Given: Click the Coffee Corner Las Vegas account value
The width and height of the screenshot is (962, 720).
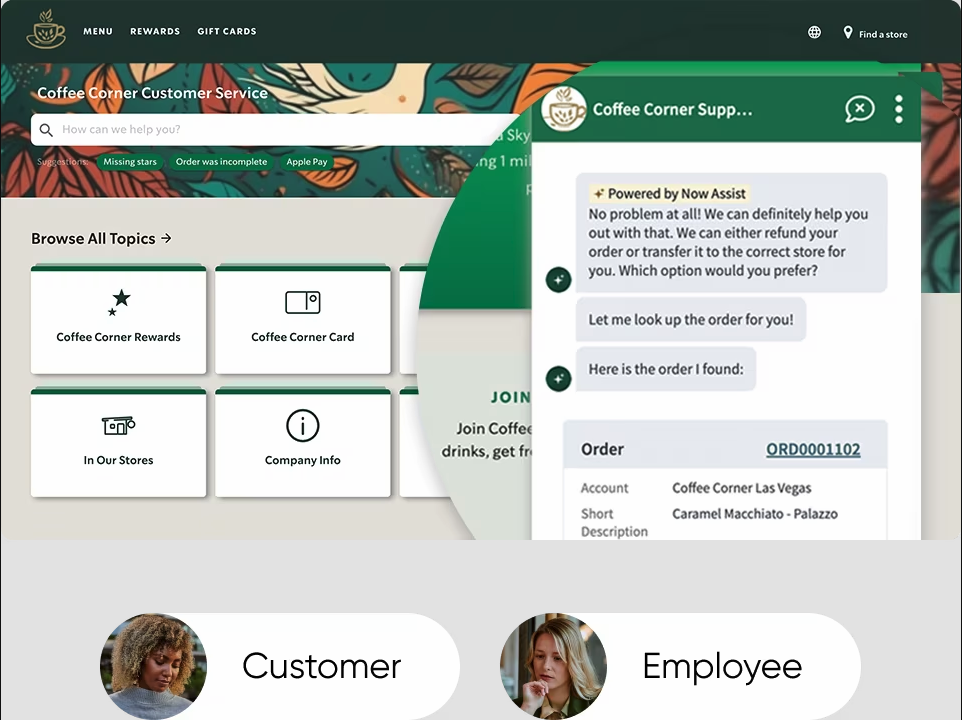Looking at the screenshot, I should [742, 488].
